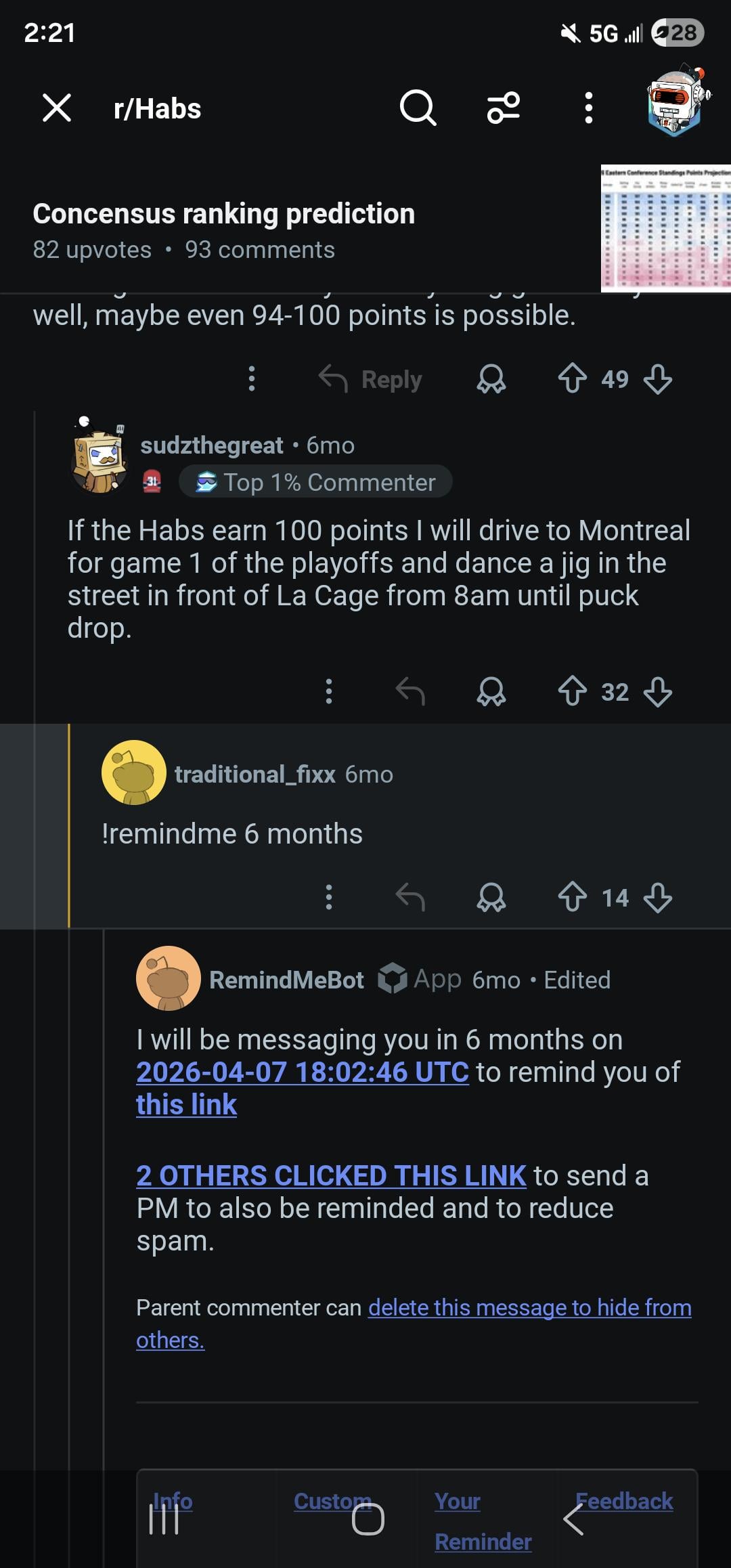Upvote the comment with 49 points

coord(573,378)
